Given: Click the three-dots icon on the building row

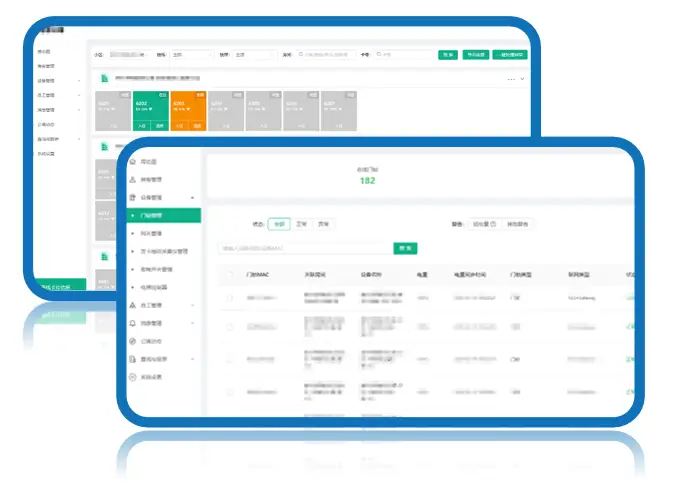Looking at the screenshot, I should 511,78.
